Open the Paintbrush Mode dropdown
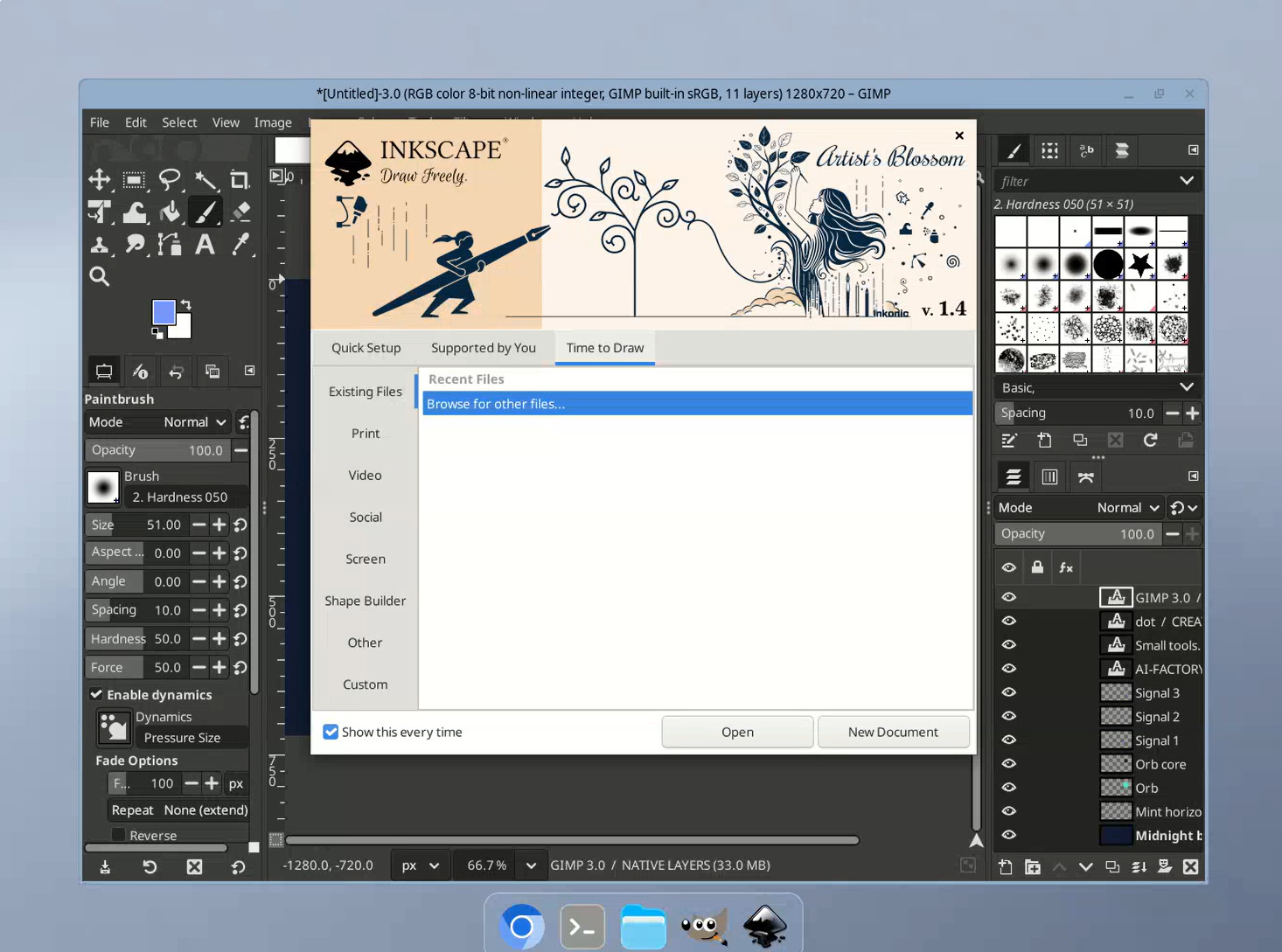Screen dimensions: 1282x952 (x=157, y=422)
